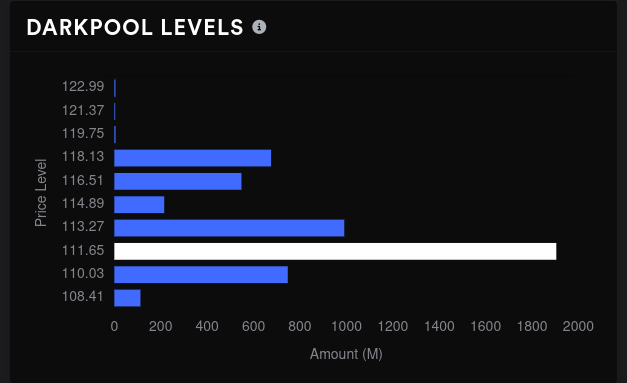Click the 2000 tick on amount axis
Viewport: 627px width, 383px height.
click(x=578, y=326)
